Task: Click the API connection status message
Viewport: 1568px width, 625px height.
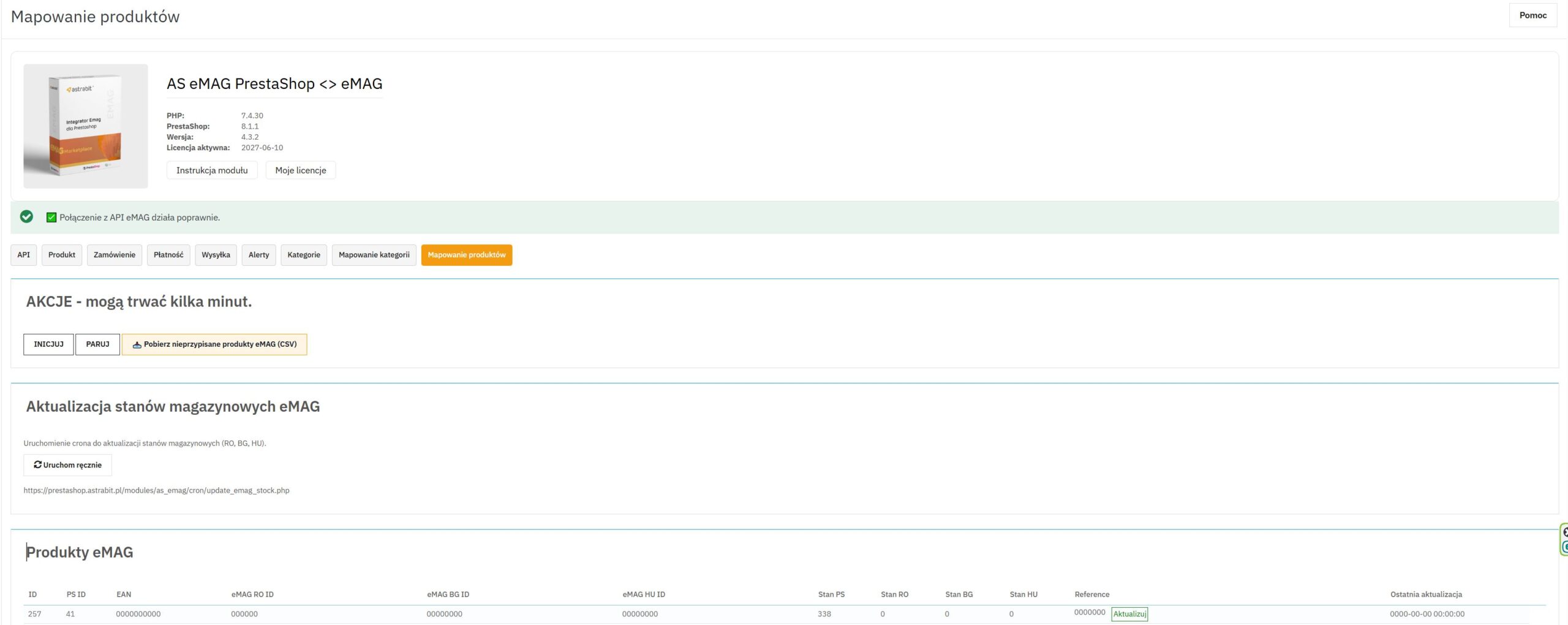Action: [x=140, y=218]
